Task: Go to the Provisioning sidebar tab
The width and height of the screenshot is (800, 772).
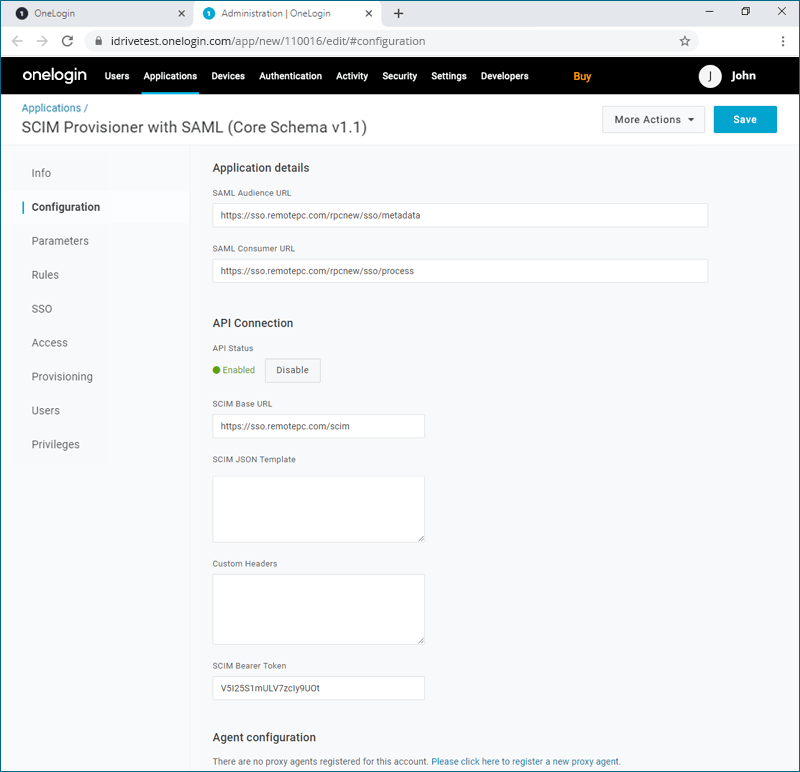Action: coord(62,377)
